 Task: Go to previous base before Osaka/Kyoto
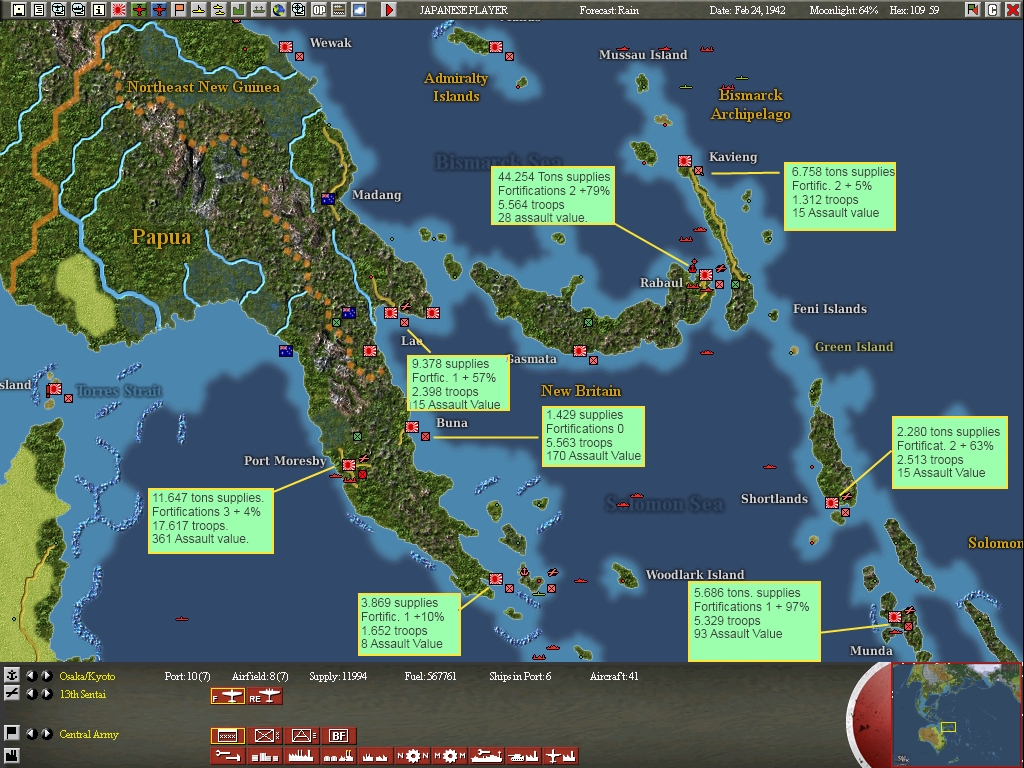click(31, 675)
